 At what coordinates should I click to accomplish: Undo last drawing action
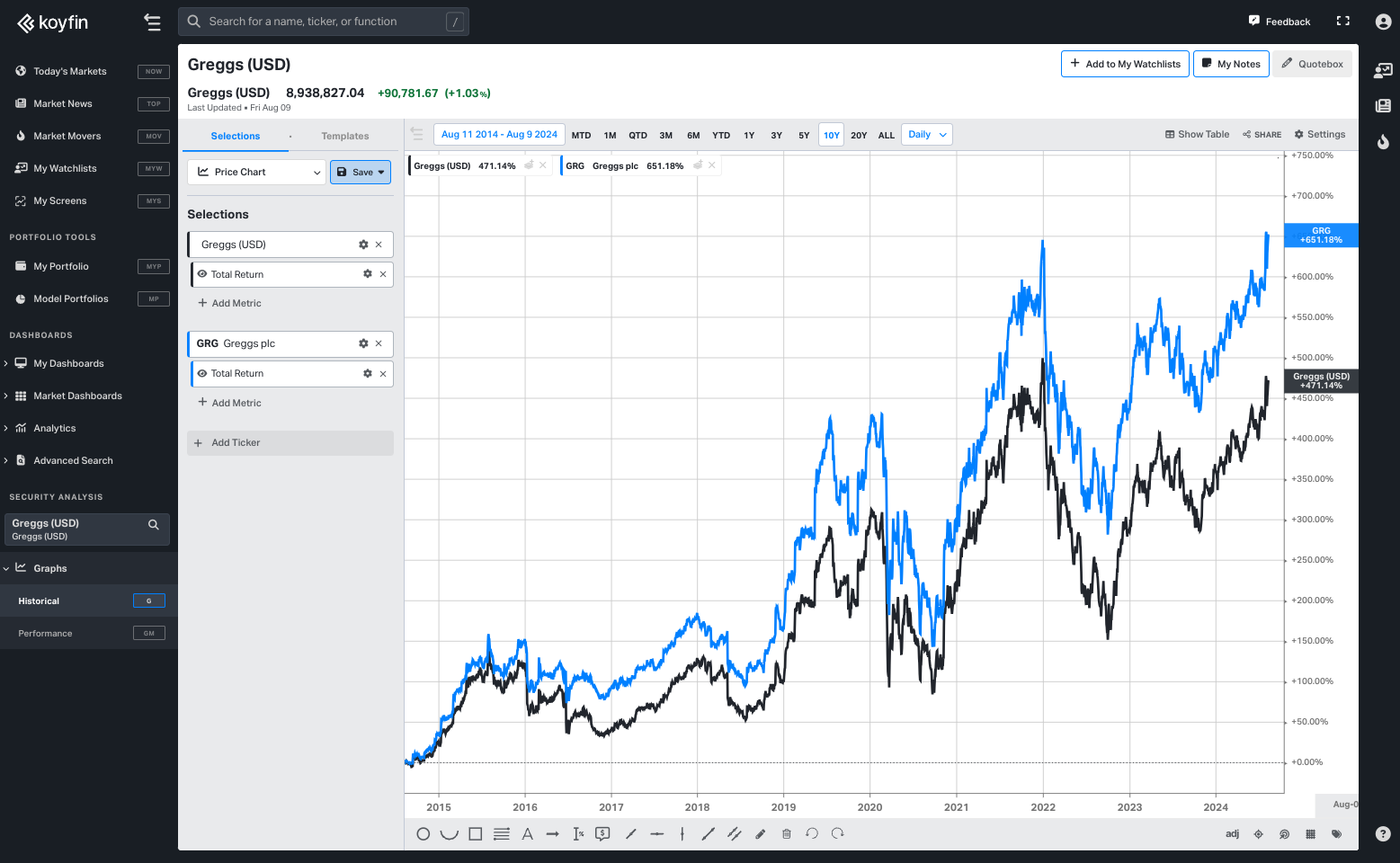(x=812, y=834)
